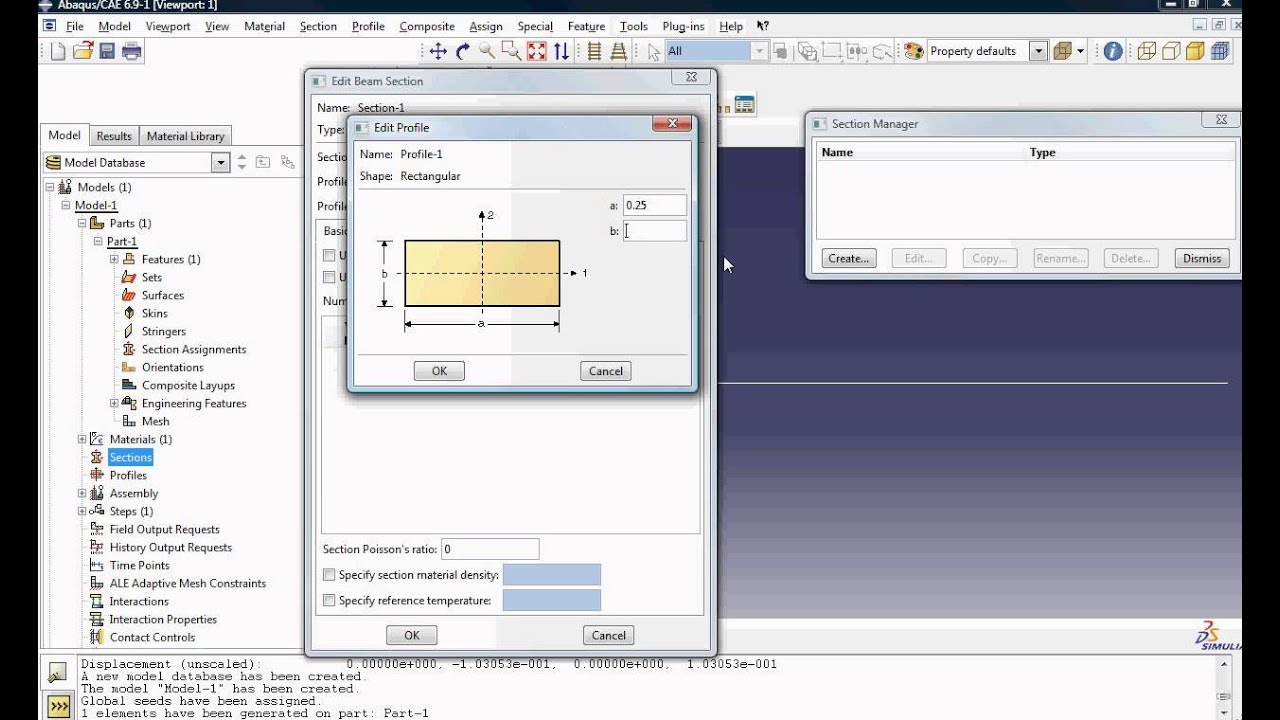Open the All selection filter dropdown
This screenshot has width=1280, height=720.
[759, 51]
